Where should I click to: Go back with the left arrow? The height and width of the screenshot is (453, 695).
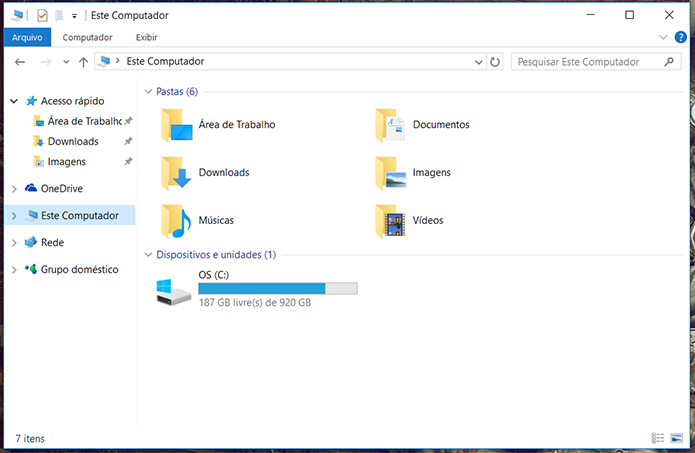click(x=20, y=62)
